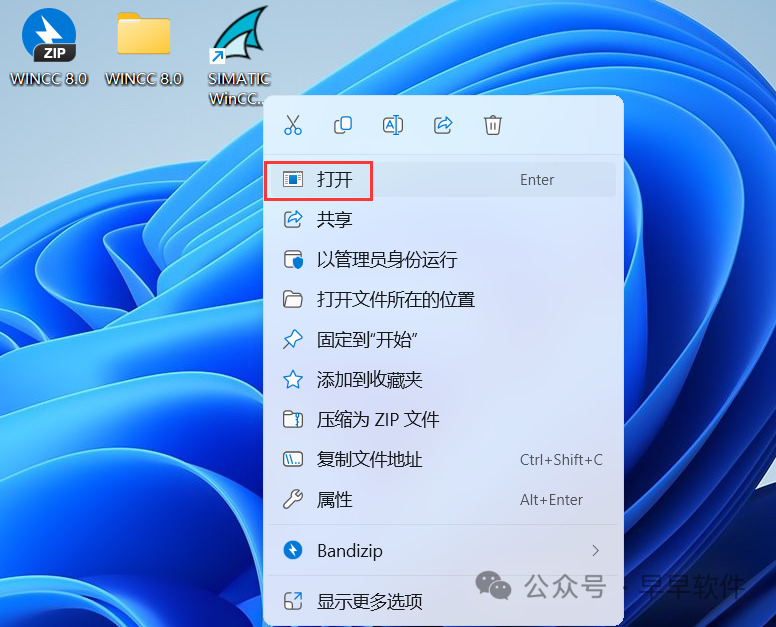Select 共享 menu entry
776x627 pixels.
coord(335,220)
